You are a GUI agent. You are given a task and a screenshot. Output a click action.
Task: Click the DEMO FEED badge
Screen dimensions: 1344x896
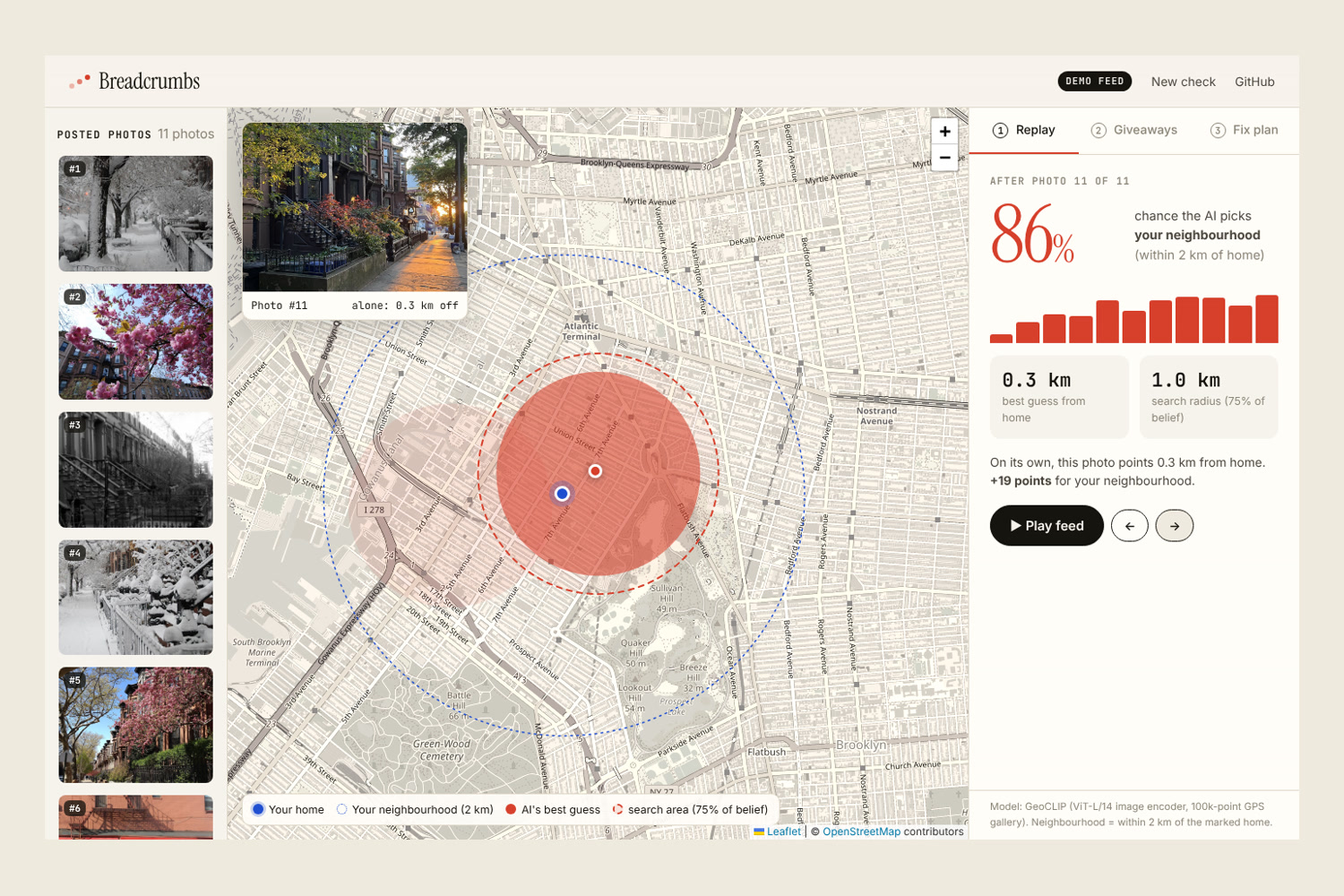tap(1094, 82)
